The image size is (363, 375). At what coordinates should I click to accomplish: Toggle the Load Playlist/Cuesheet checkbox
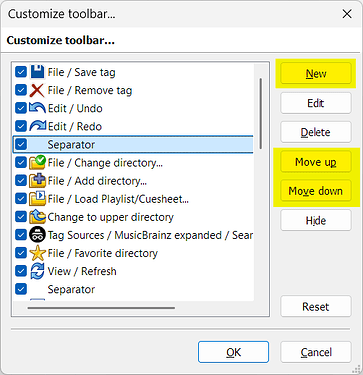[21, 198]
